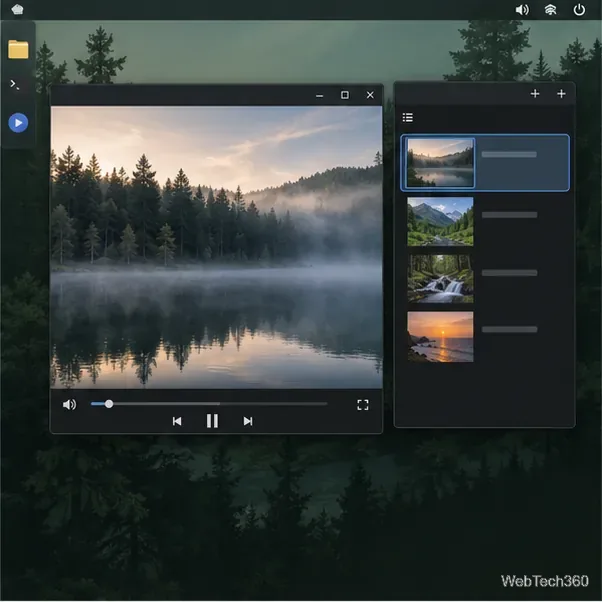Launch the terminal from the dock
This screenshot has height=602, width=602.
click(x=15, y=84)
